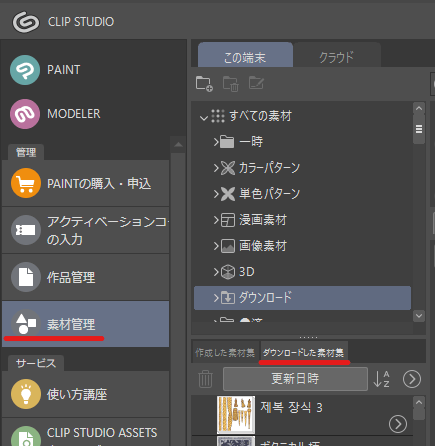This screenshot has height=446, width=435.
Task: Open 作品管理 document icon
Action: click(x=26, y=277)
